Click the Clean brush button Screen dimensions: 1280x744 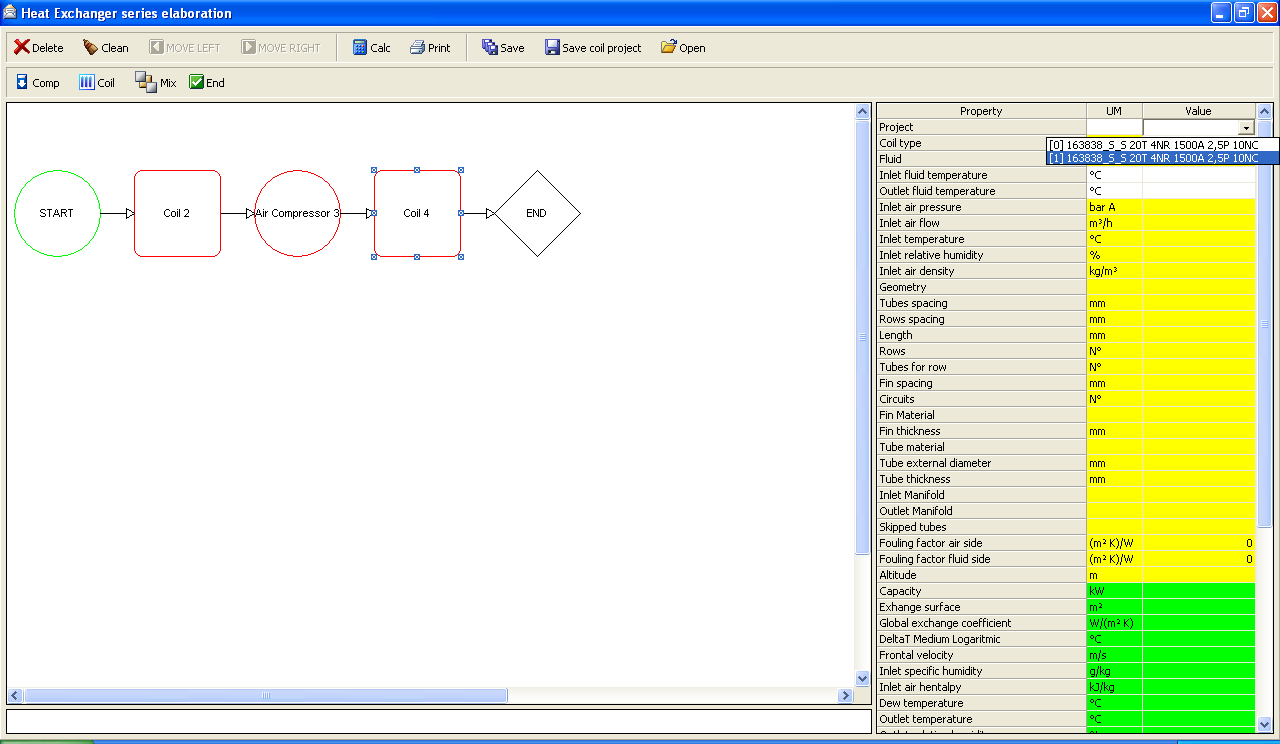105,48
